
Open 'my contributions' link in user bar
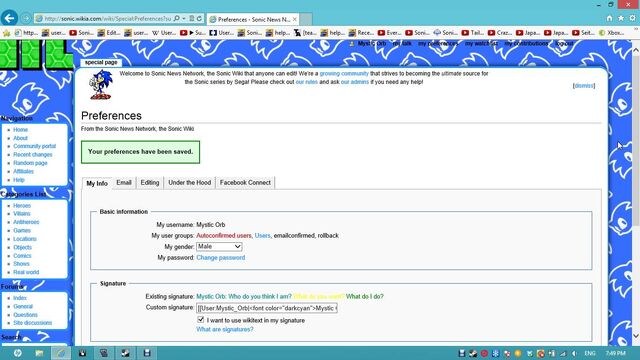(526, 43)
